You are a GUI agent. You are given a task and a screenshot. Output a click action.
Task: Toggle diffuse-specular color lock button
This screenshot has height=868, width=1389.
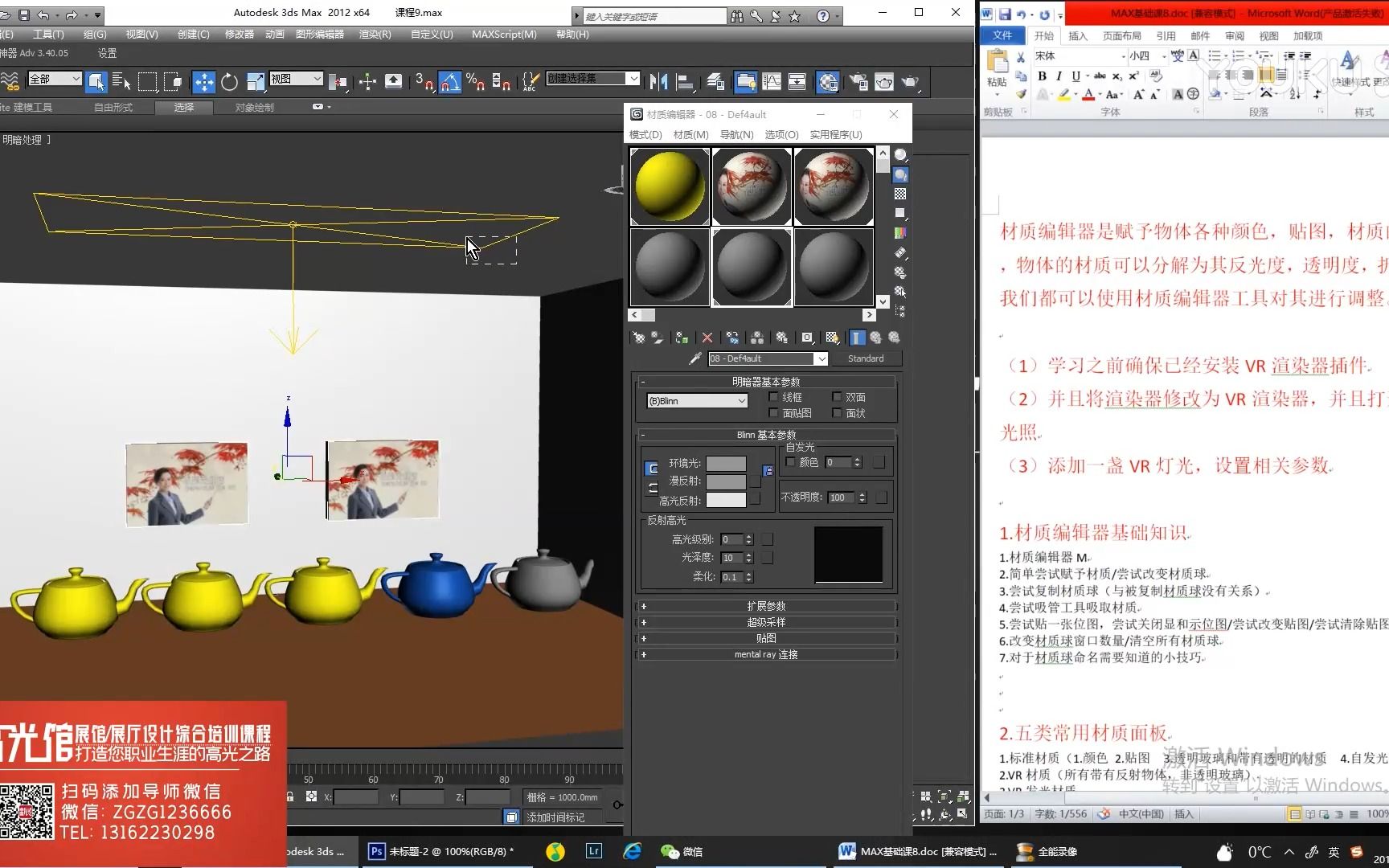[x=652, y=488]
